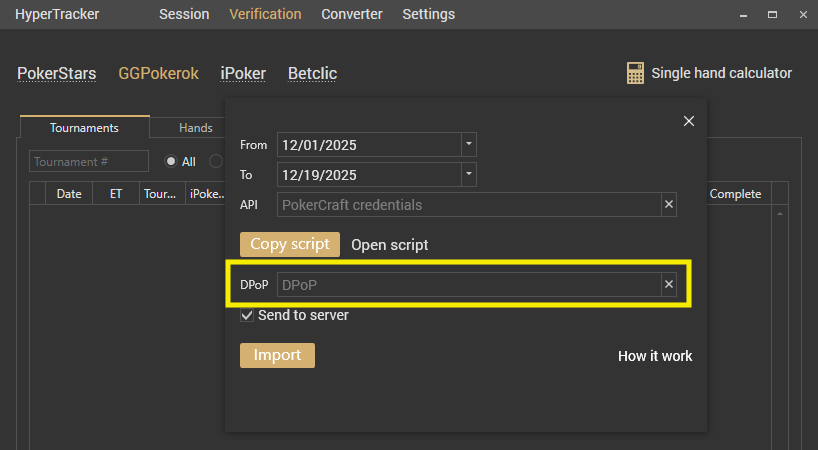The image size is (818, 450).
Task: Select the All radio button
Action: (x=171, y=161)
